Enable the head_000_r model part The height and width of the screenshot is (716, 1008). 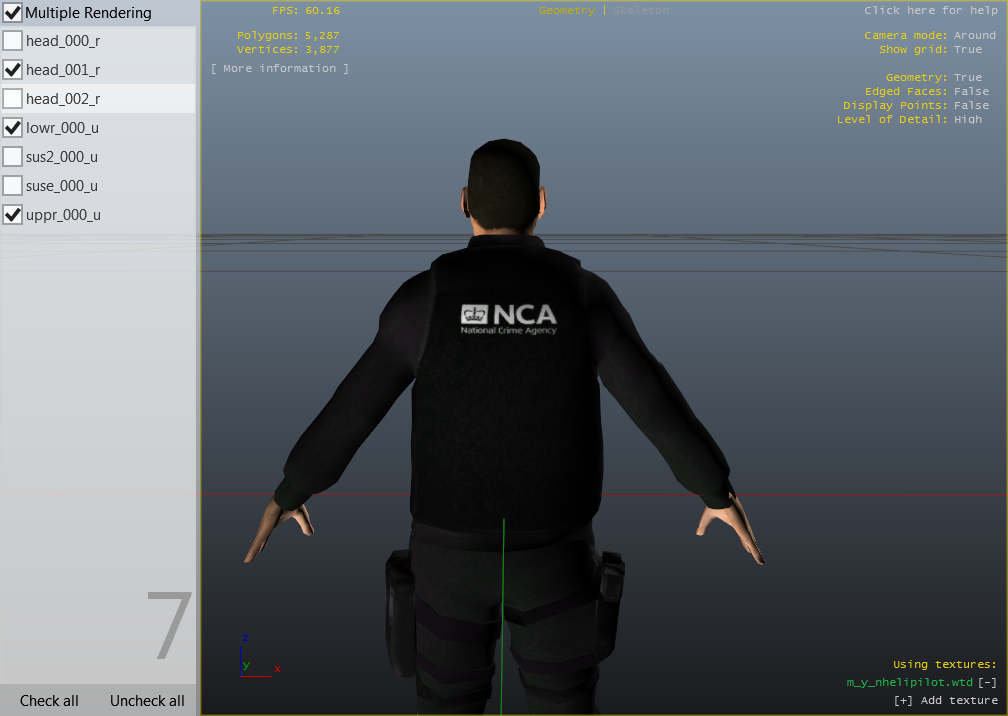[x=13, y=41]
